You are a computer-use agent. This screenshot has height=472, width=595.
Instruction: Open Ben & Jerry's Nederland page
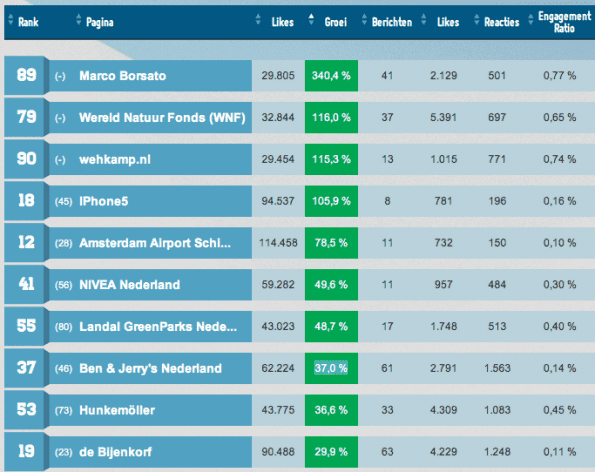(x=150, y=368)
